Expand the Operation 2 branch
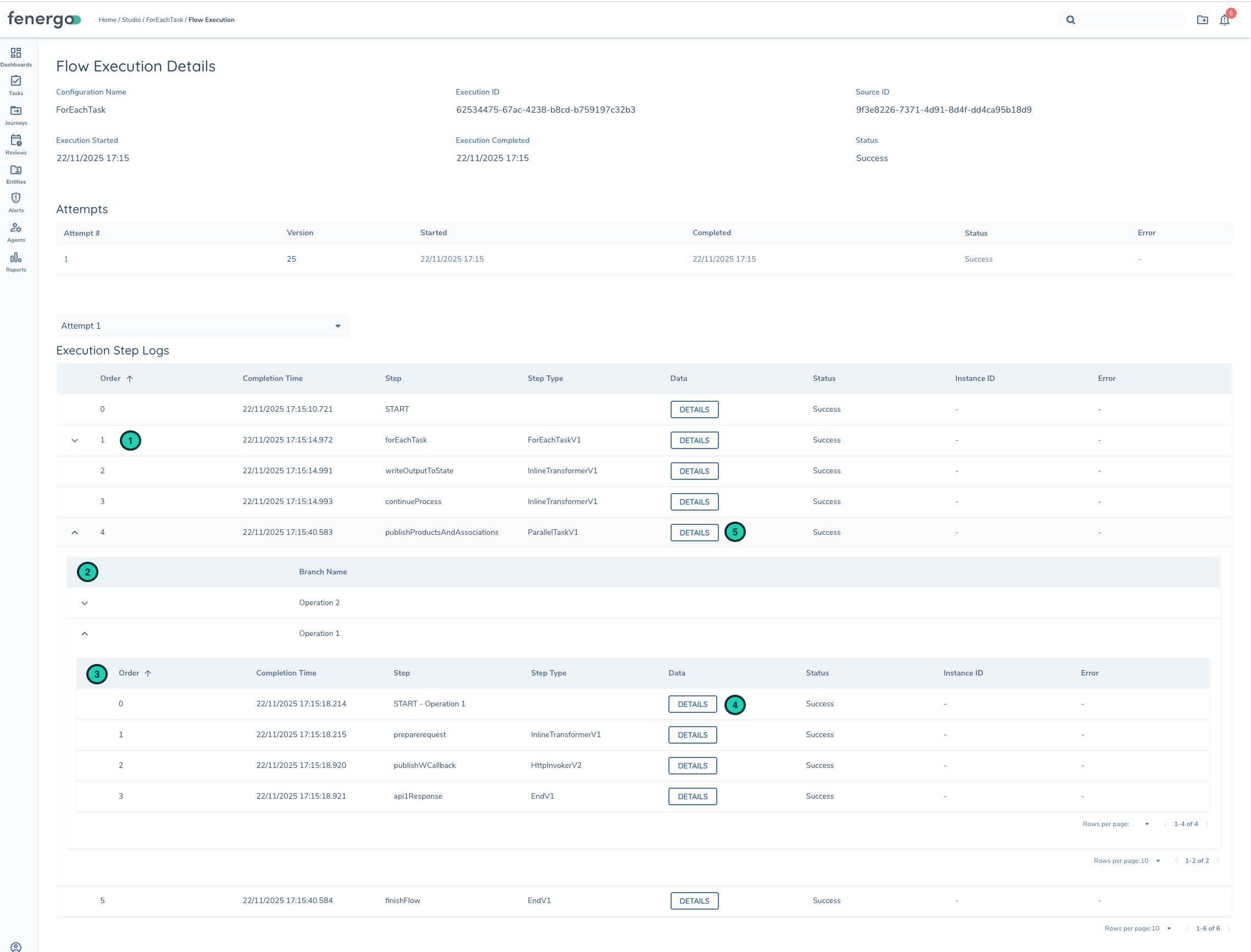Screen dimensions: 1251x952 pyautogui.click(x=85, y=602)
